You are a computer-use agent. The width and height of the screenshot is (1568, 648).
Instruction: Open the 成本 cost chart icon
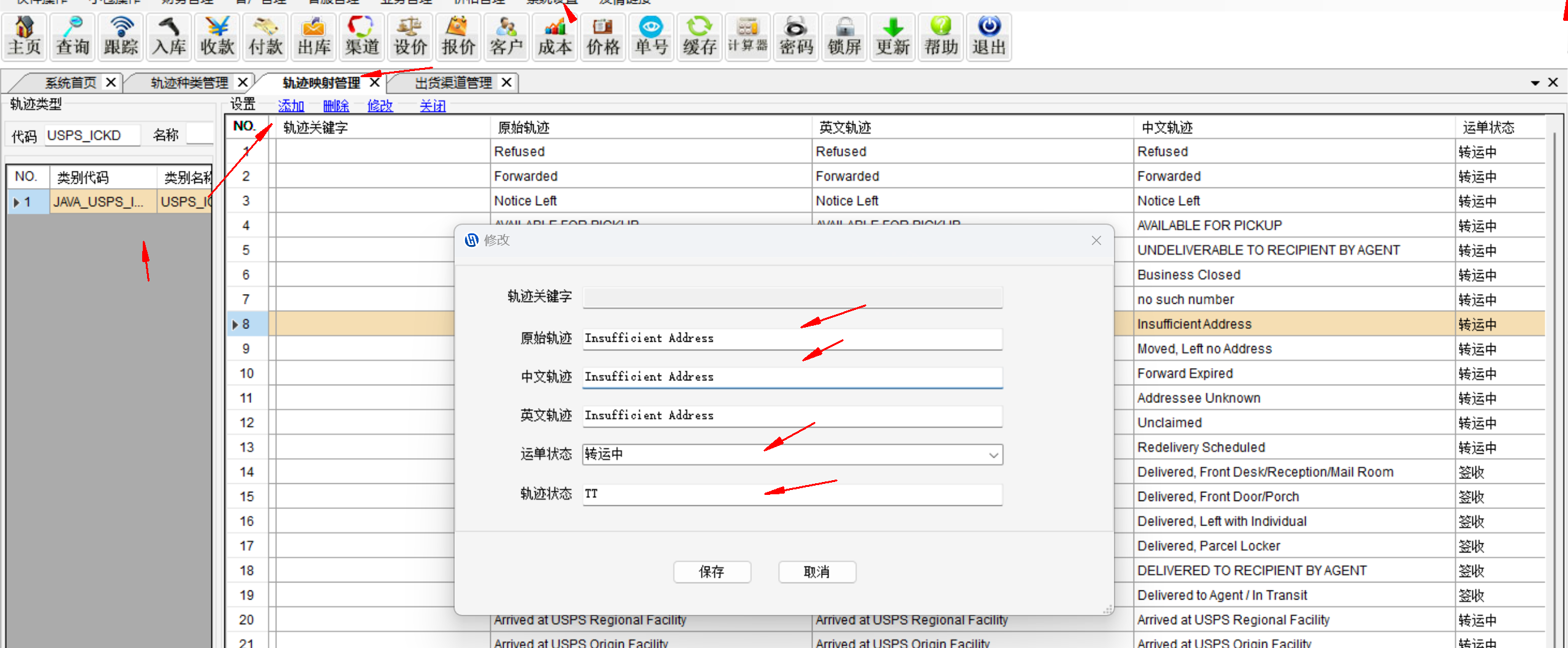[x=555, y=37]
